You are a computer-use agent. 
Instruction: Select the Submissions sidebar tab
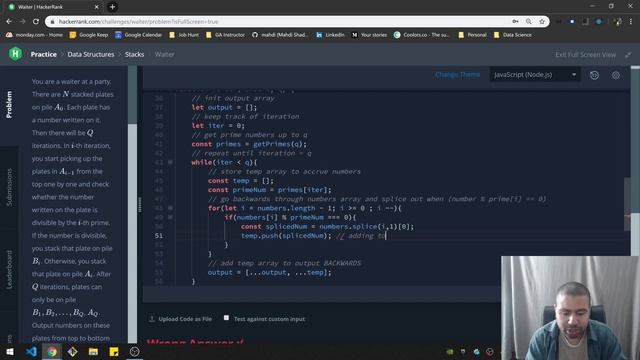tap(9, 187)
